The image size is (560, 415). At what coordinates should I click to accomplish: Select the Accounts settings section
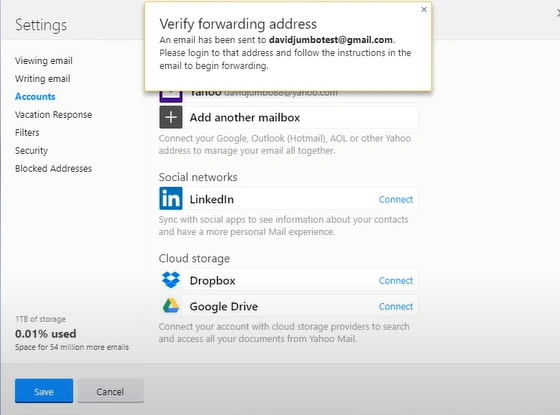tap(35, 96)
